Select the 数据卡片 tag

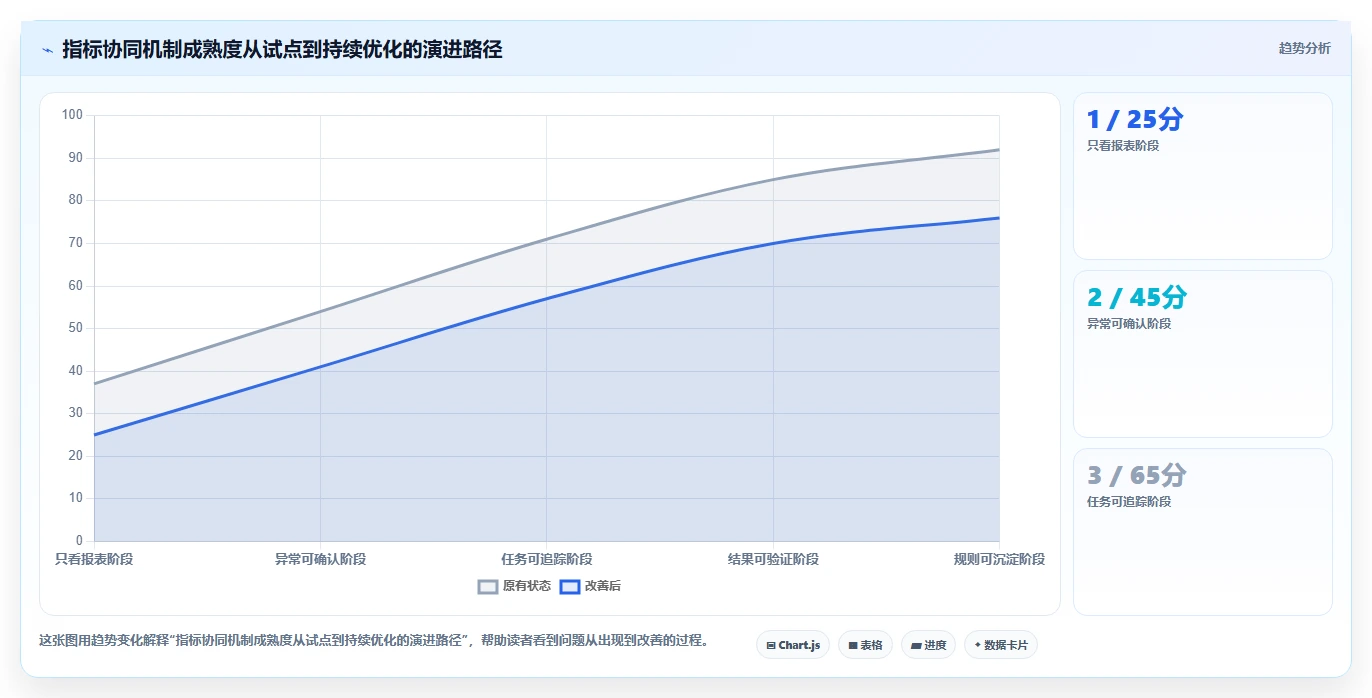[x=1001, y=645]
